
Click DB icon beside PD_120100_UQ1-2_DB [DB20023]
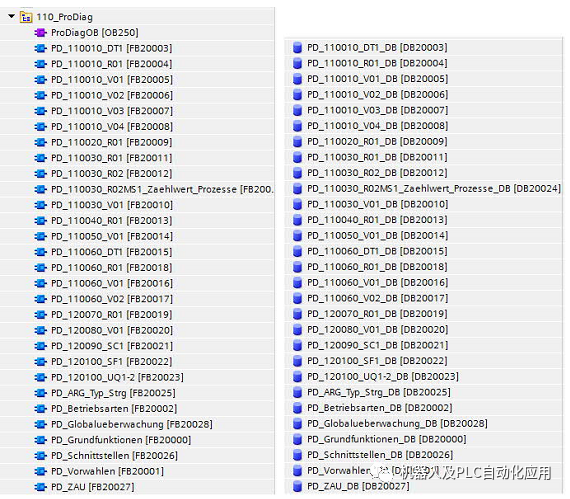tap(297, 377)
